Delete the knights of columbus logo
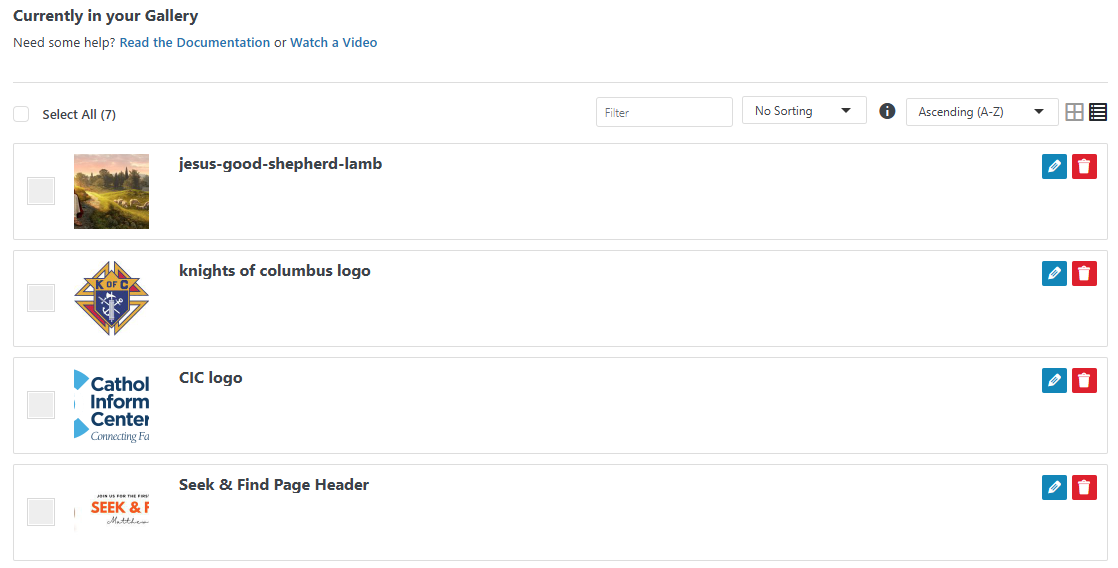This screenshot has width=1118, height=568. tap(1084, 274)
